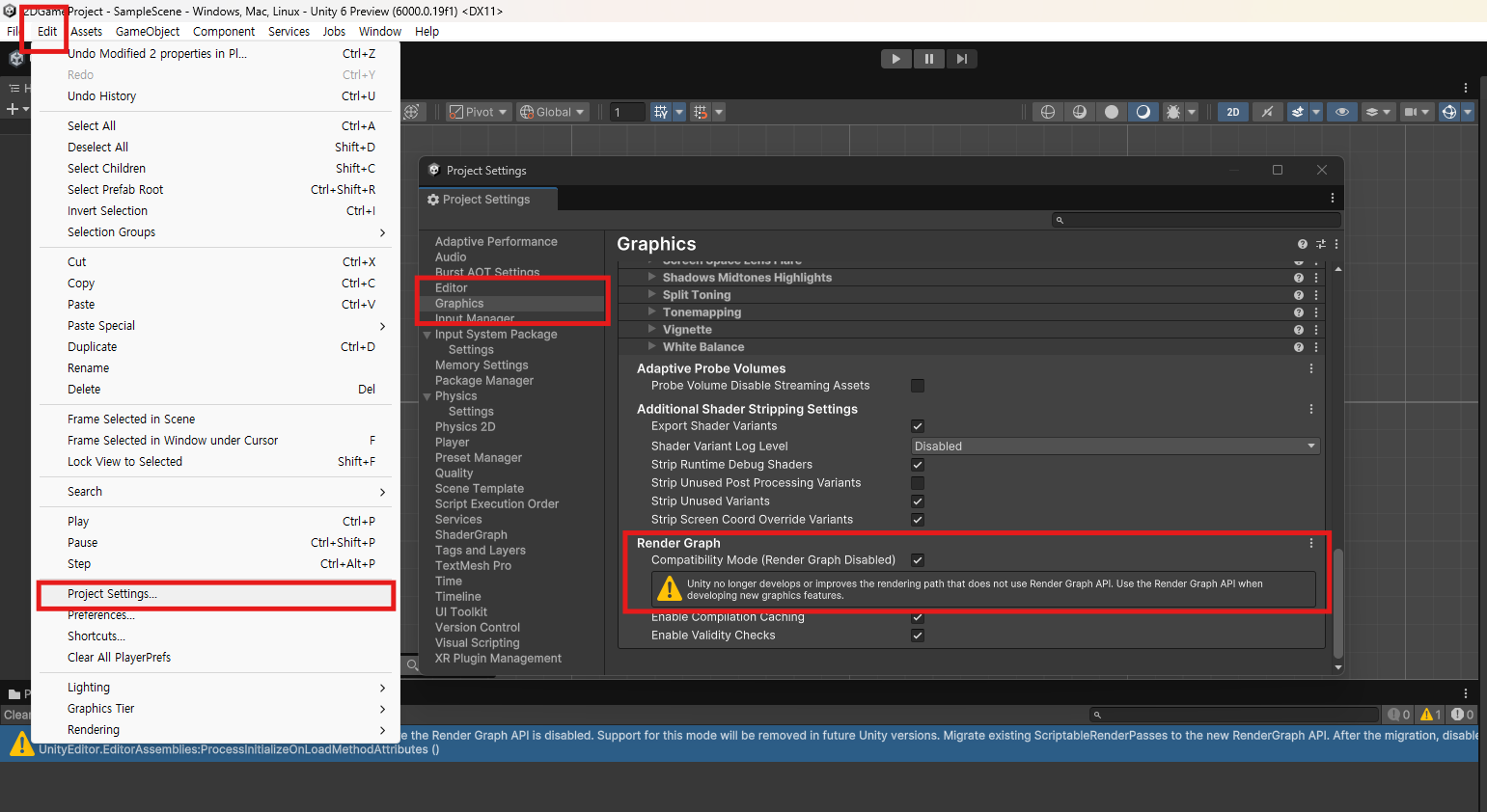This screenshot has width=1487, height=812.
Task: Choose Preferences... in Edit menu
Action: [216, 615]
